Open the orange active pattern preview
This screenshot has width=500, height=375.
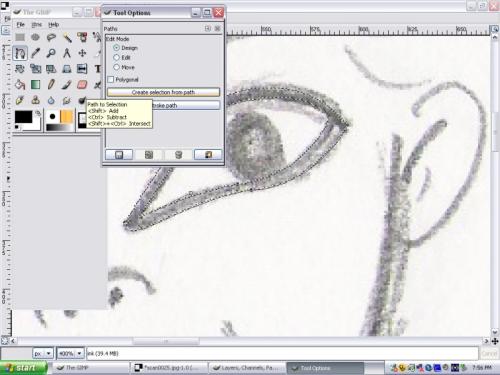click(x=67, y=117)
